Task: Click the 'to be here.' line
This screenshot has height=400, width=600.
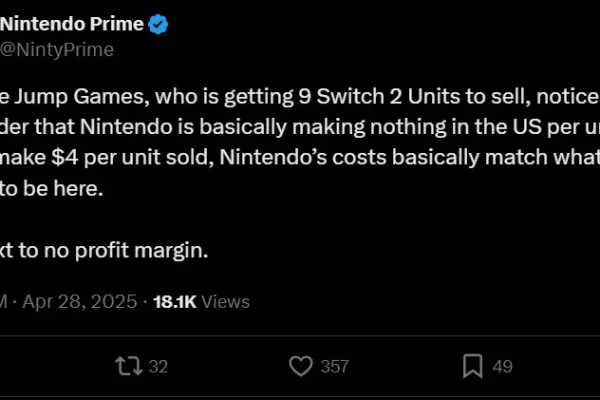Action: coord(52,188)
